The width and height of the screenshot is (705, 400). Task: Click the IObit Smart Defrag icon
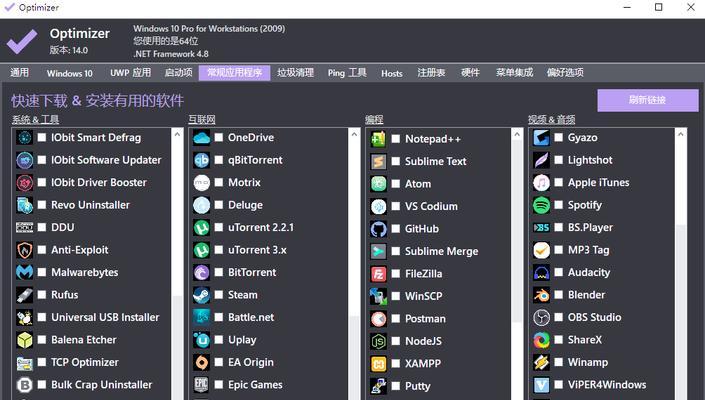(24, 138)
